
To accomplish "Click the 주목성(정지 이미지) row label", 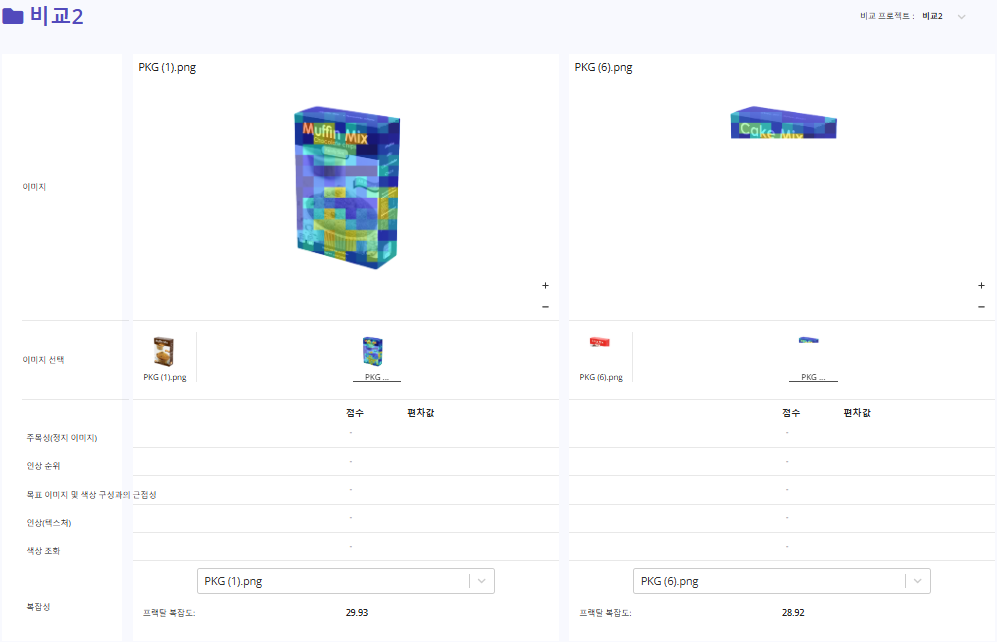I will coord(62,438).
